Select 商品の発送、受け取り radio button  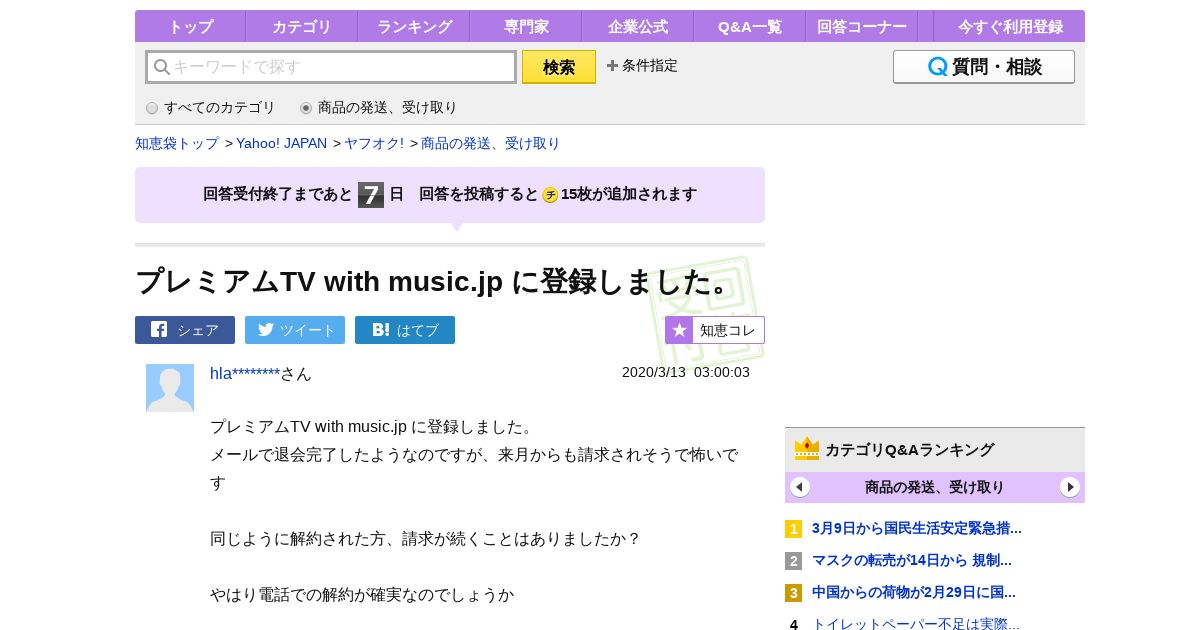point(306,108)
